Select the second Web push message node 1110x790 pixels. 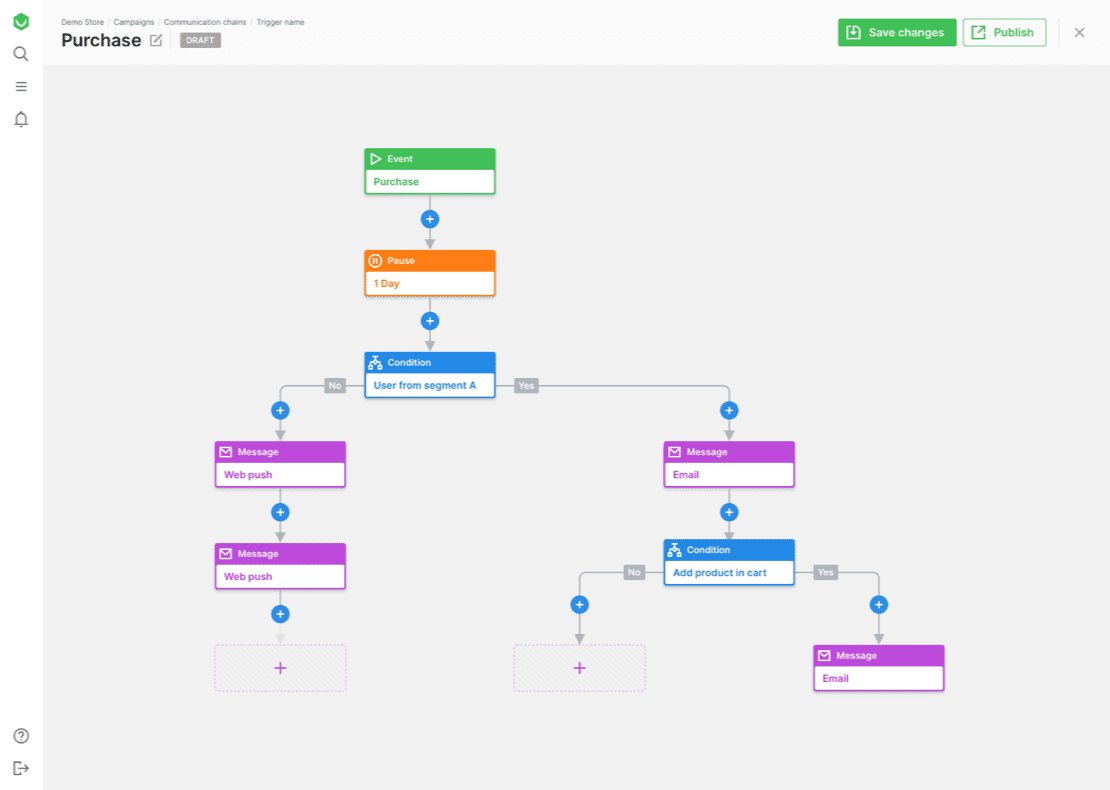(x=280, y=566)
